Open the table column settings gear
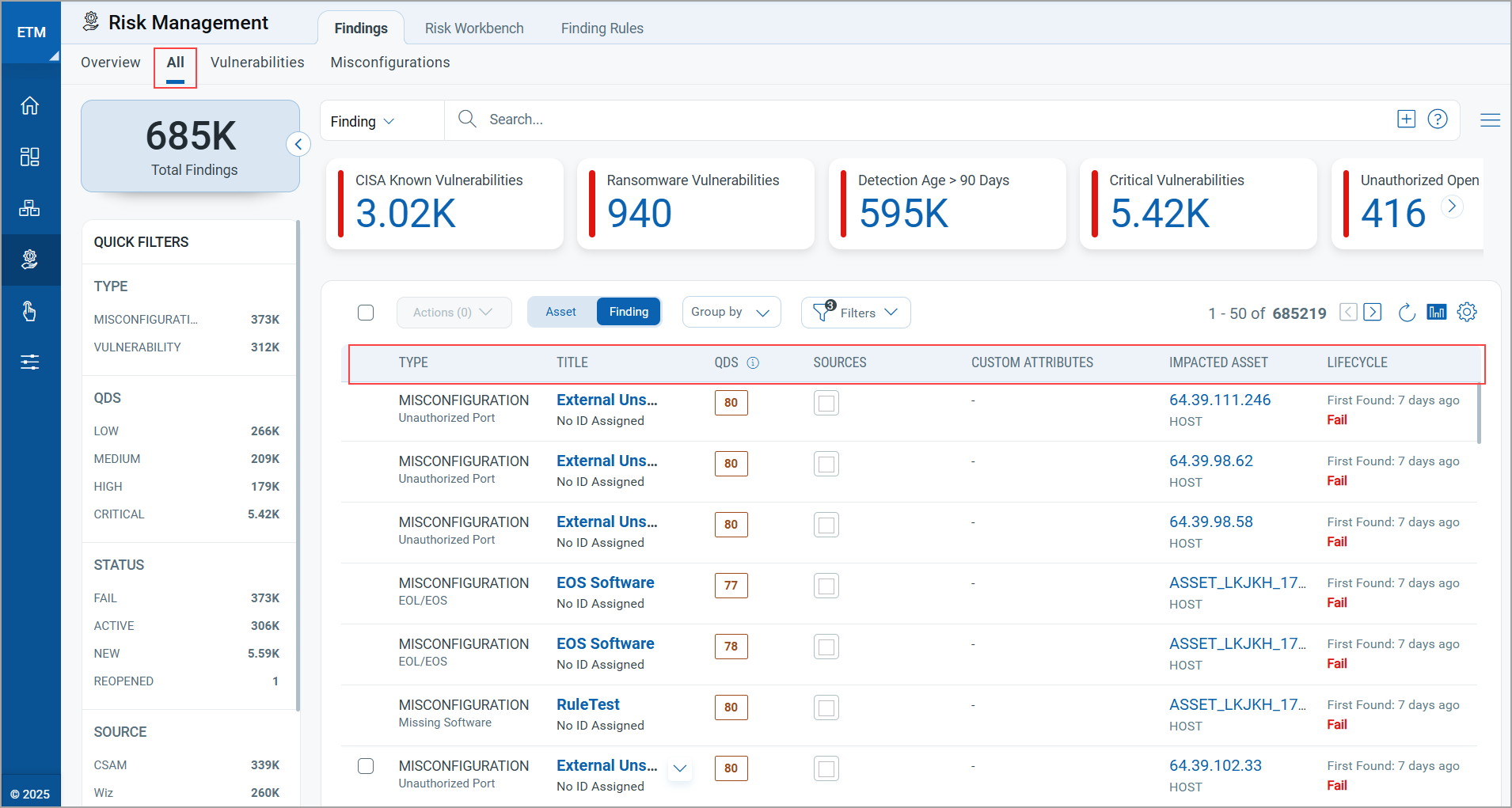 tap(1467, 312)
